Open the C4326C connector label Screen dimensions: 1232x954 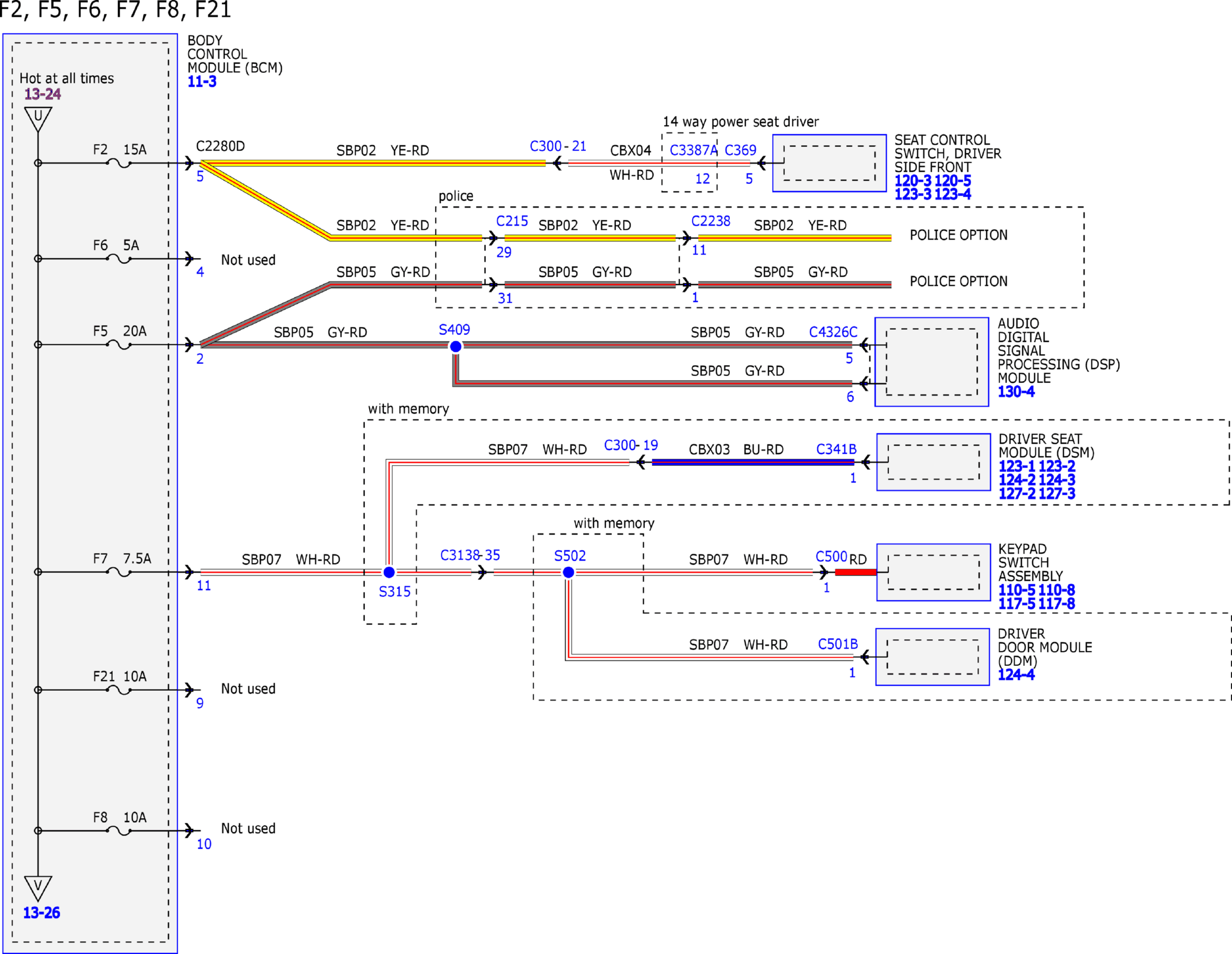tap(833, 331)
